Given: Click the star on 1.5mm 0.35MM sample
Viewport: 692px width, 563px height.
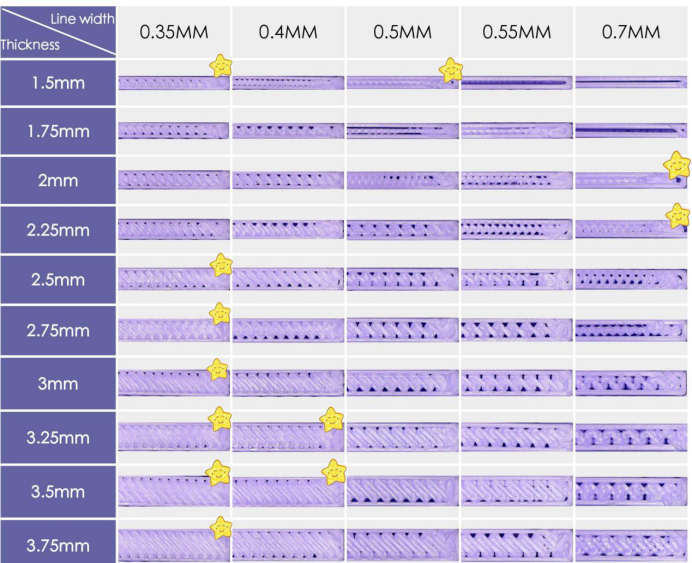Looking at the screenshot, I should (221, 66).
